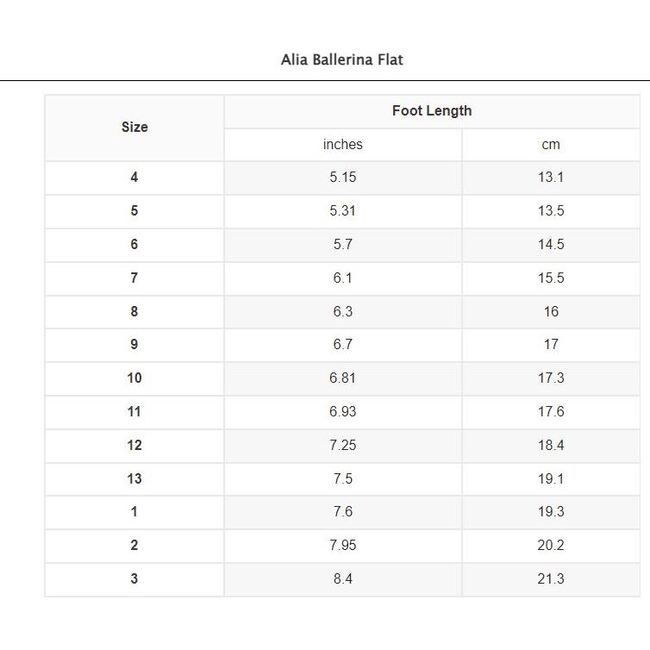Select the 15.5 cm cell

[x=550, y=278]
